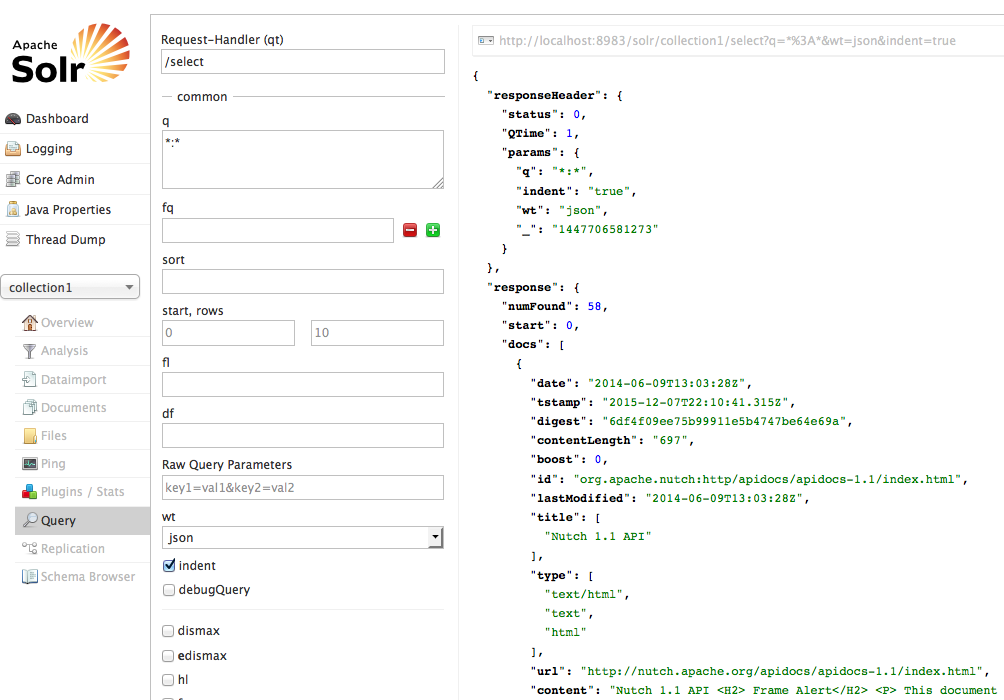Click the Replication nodes icon
The image size is (1004, 700).
click(29, 548)
